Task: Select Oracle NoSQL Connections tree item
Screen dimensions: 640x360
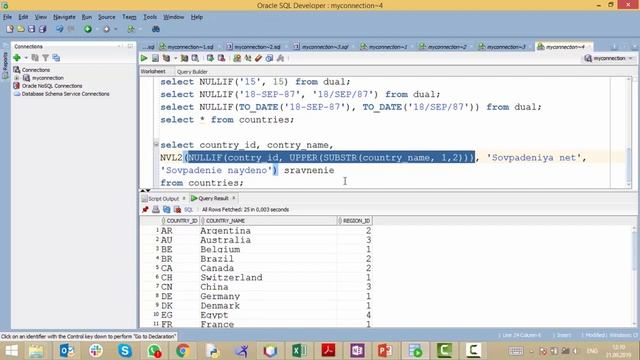Action: point(52,86)
